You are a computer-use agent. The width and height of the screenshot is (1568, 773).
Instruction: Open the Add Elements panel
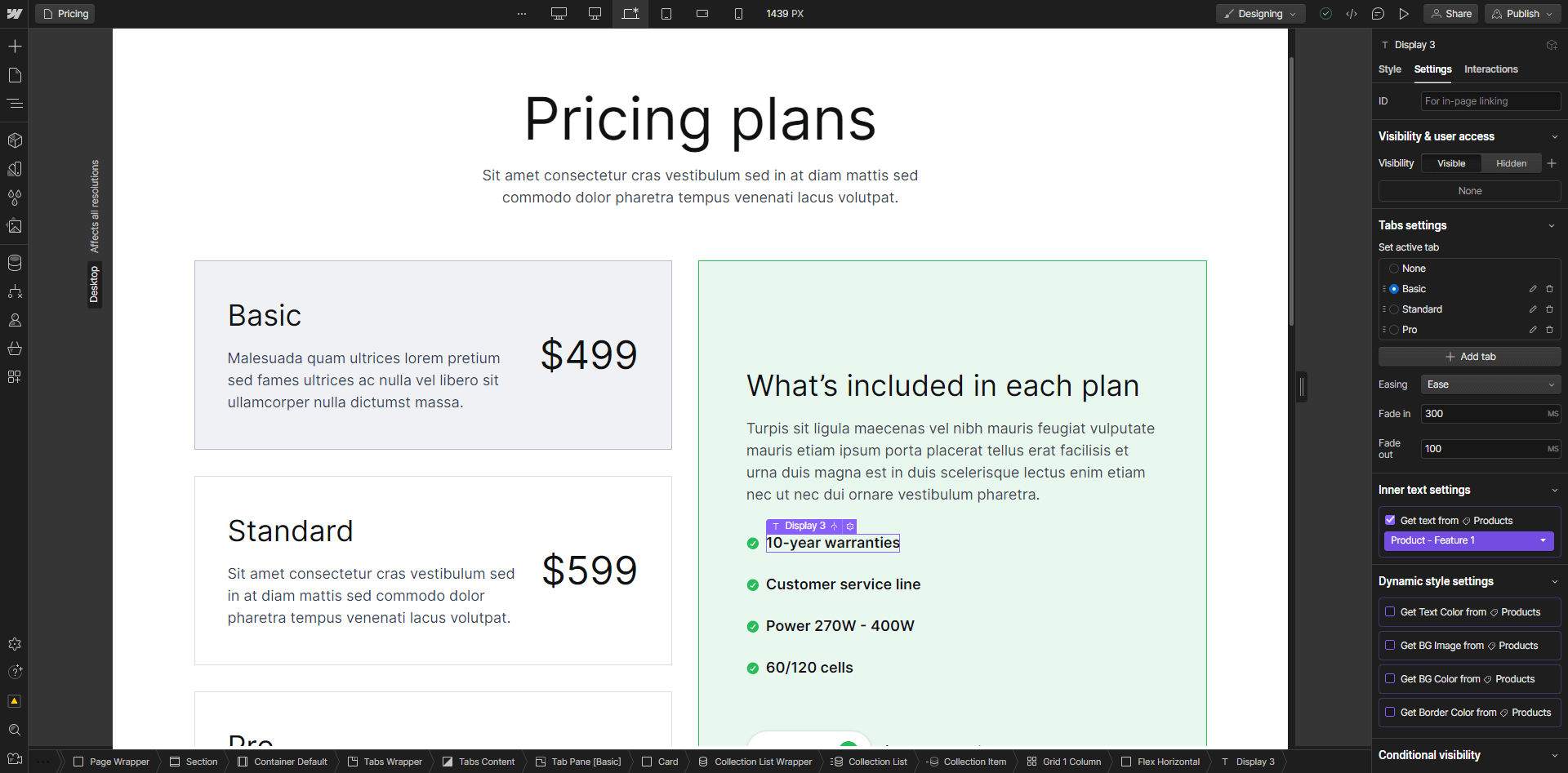(x=15, y=47)
